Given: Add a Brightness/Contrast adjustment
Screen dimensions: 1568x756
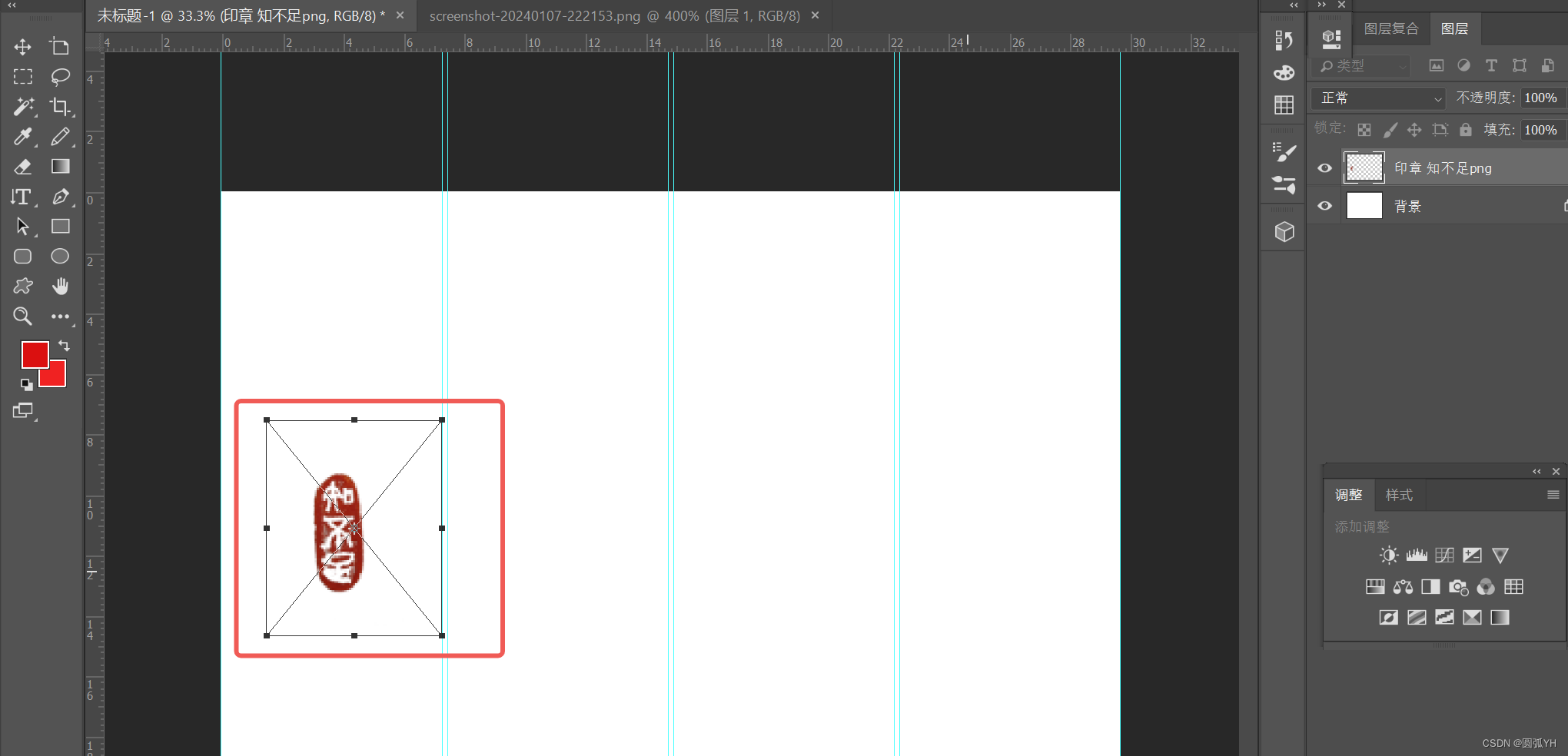Looking at the screenshot, I should [x=1388, y=555].
